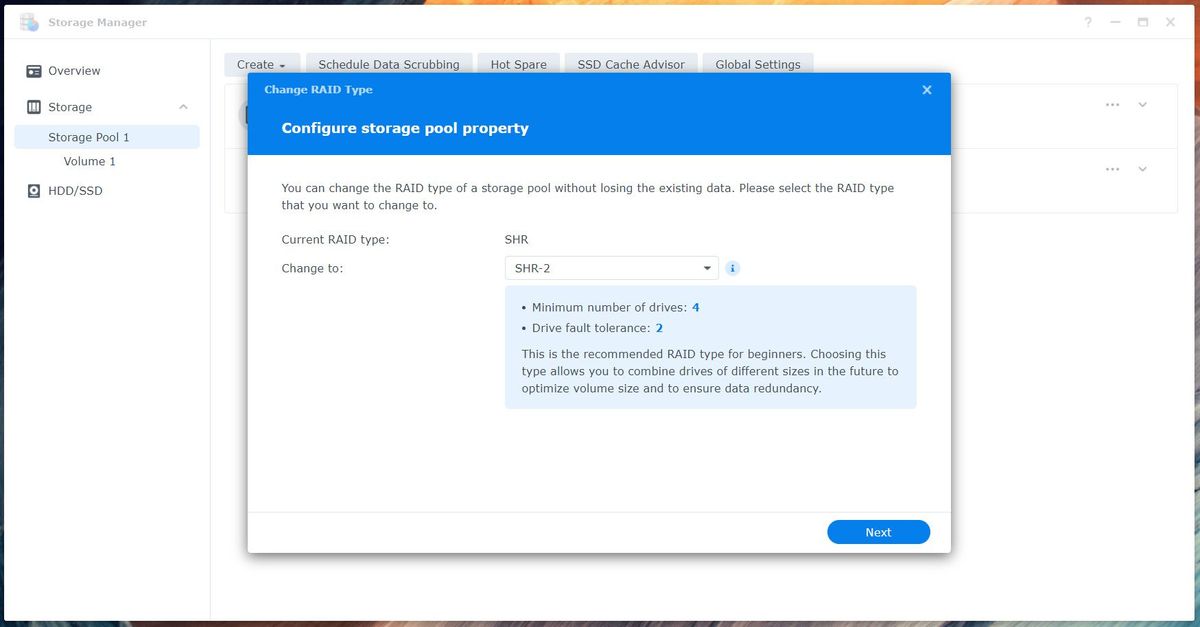Image resolution: width=1200 pixels, height=627 pixels.
Task: Click the SHR-2 information icon
Action: point(731,267)
